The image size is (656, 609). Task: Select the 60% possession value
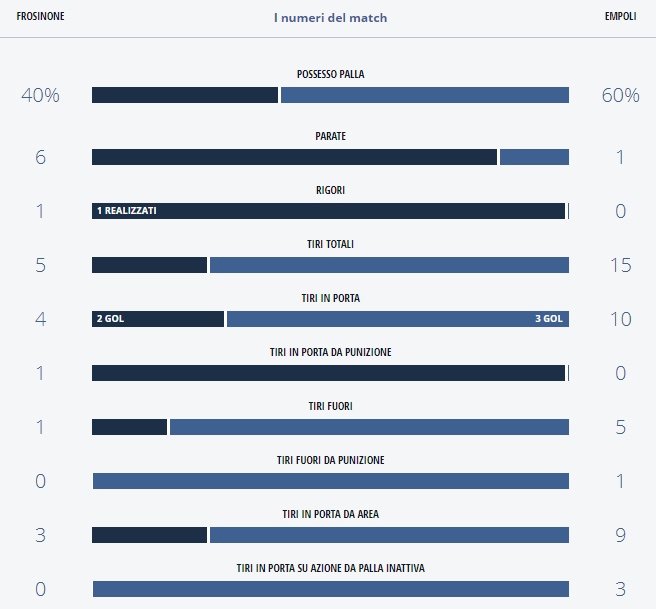click(620, 95)
